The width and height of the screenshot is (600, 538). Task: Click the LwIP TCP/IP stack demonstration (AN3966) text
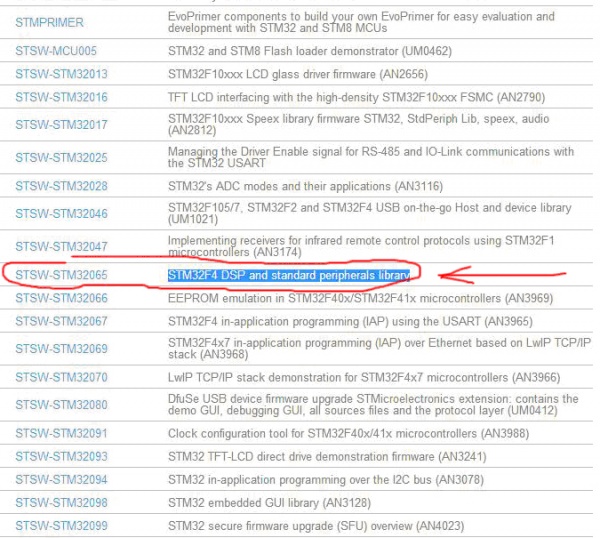364,377
